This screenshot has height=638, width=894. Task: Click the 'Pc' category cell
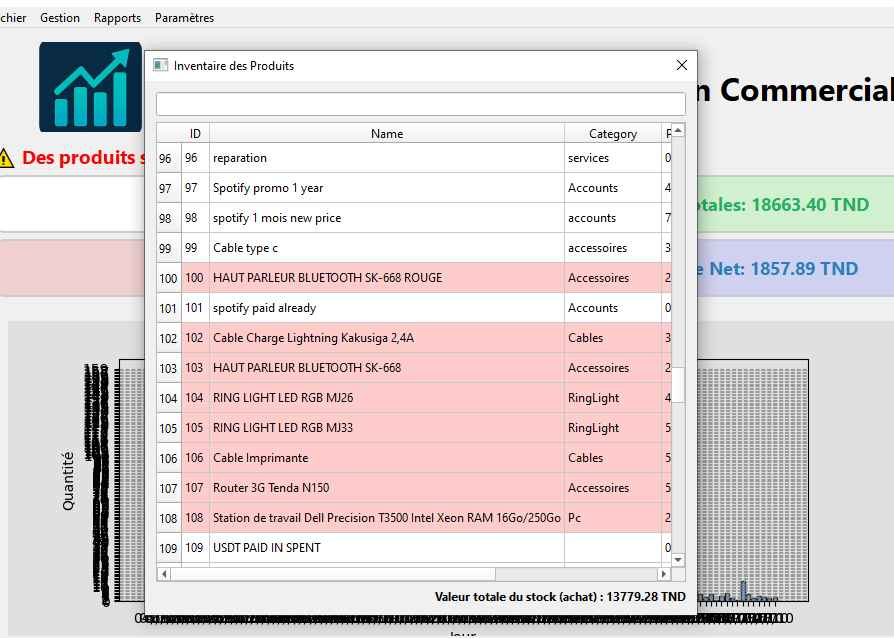click(613, 518)
